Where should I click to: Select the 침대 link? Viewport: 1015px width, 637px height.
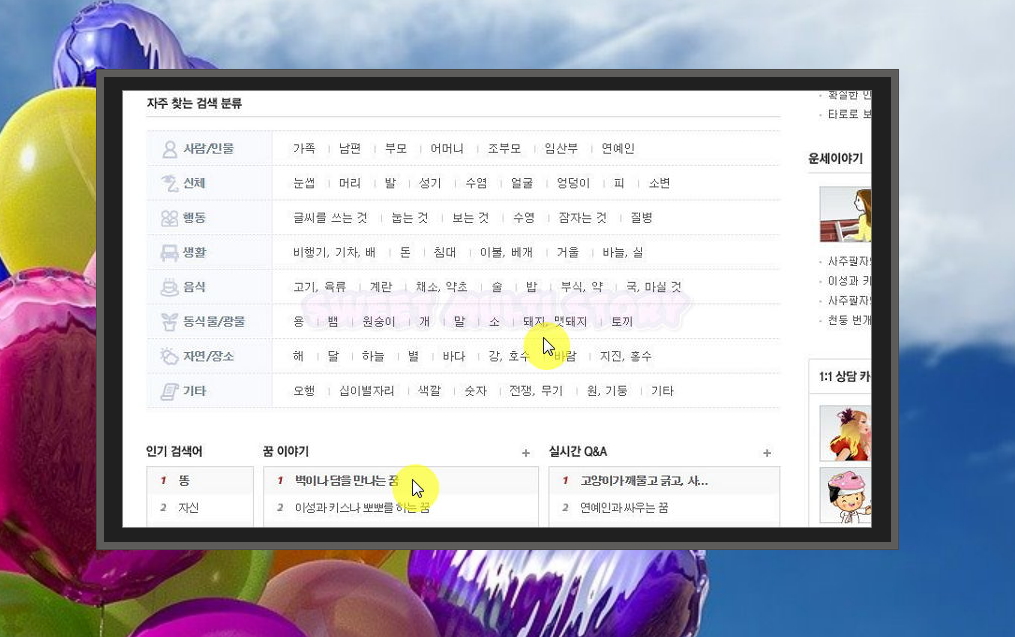click(445, 252)
